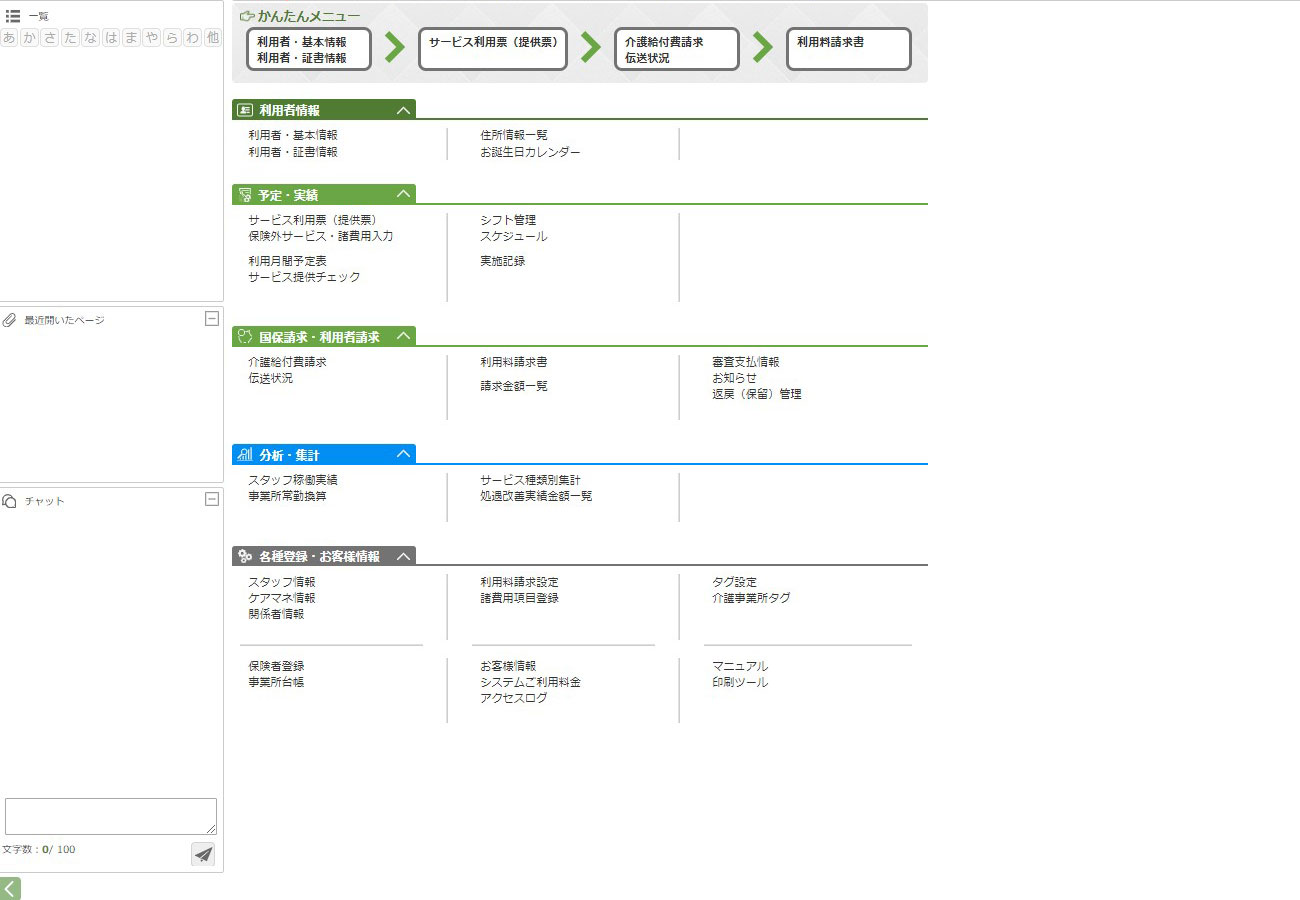Send chat message with paper plane icon
Viewport: 1300px width, 900px height.
203,854
